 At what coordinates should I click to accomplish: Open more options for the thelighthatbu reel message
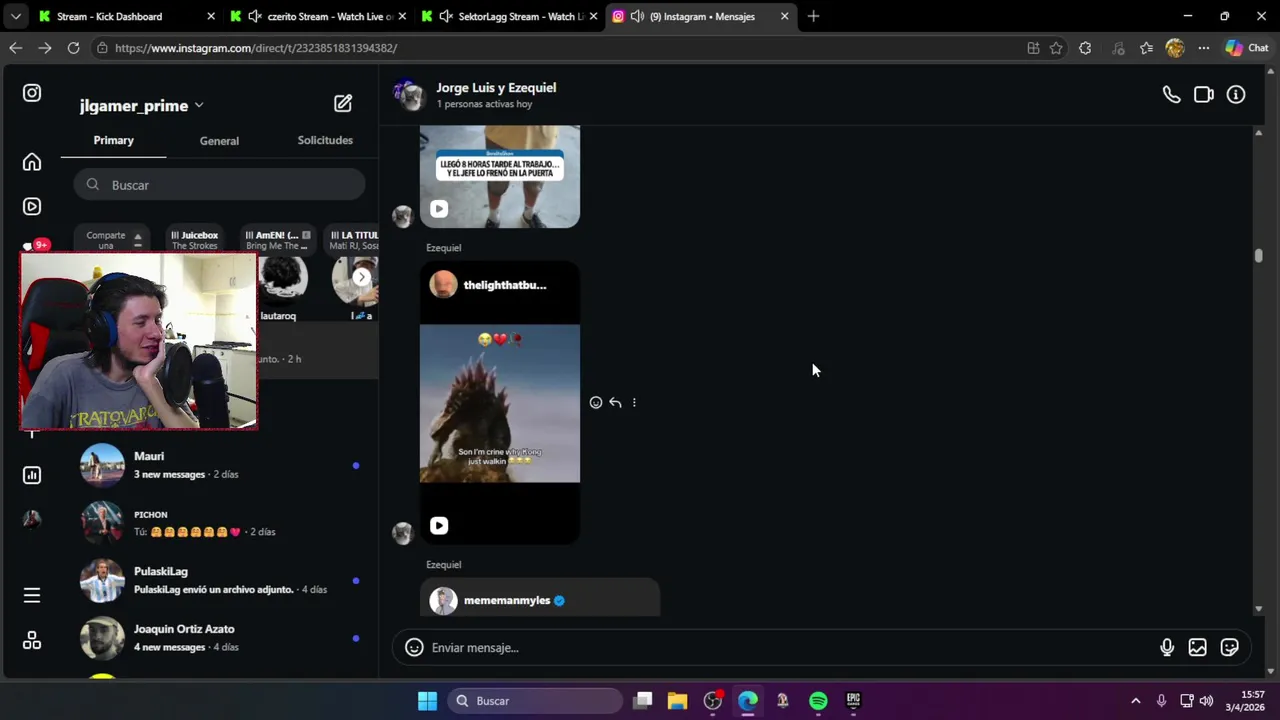(x=634, y=403)
